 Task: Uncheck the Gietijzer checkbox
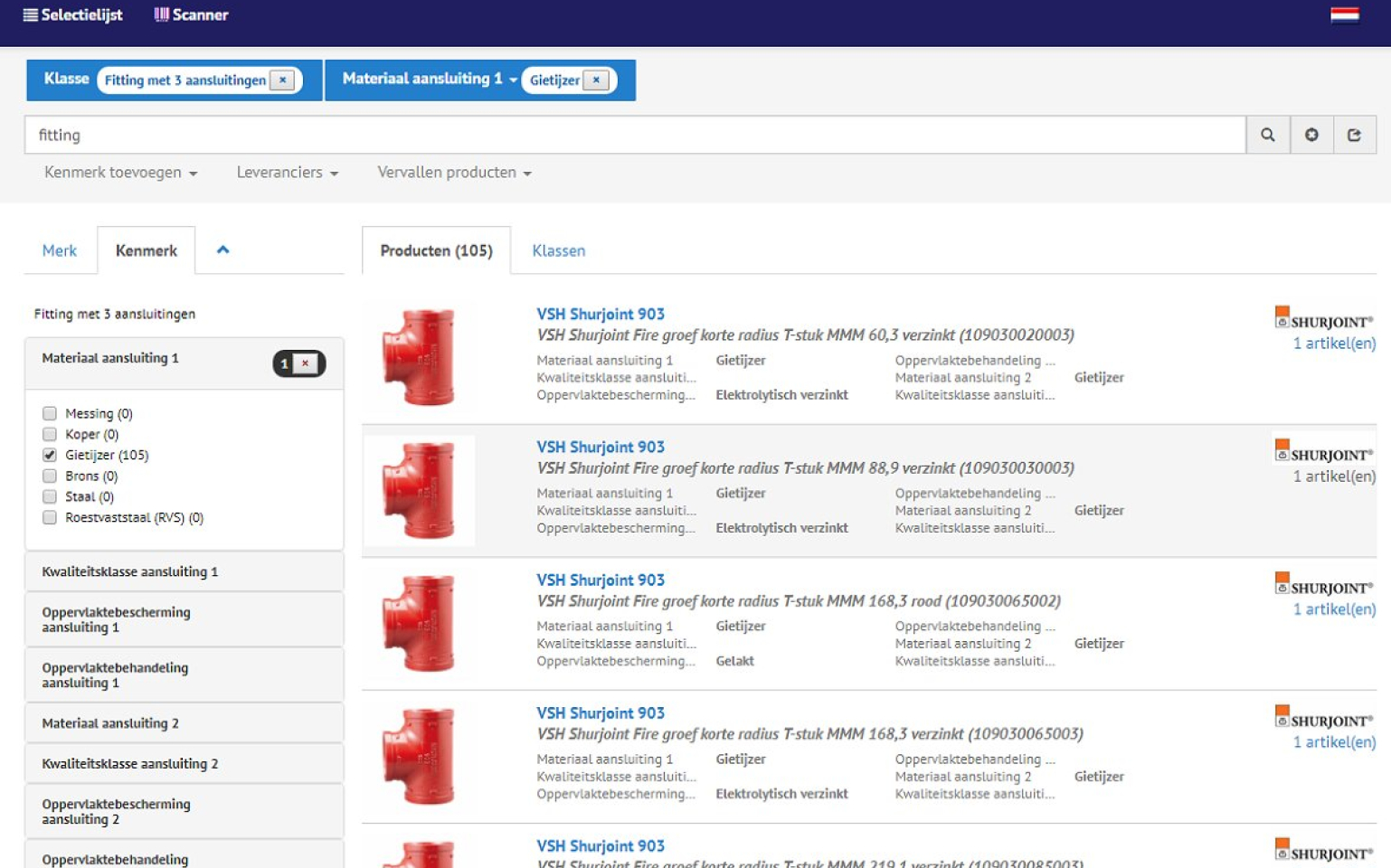tap(50, 455)
